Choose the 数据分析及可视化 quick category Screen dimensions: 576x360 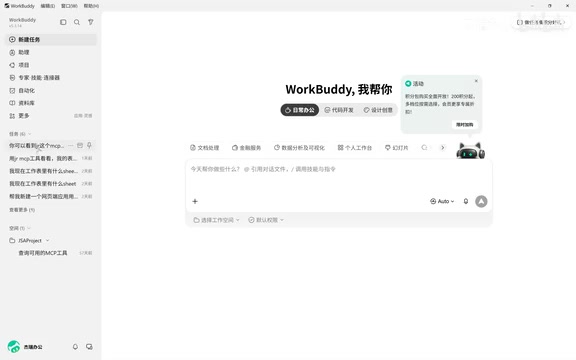pos(299,148)
